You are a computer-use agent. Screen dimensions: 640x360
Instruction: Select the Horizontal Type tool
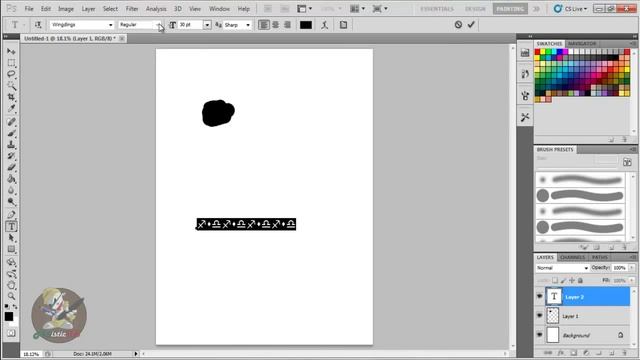click(11, 226)
